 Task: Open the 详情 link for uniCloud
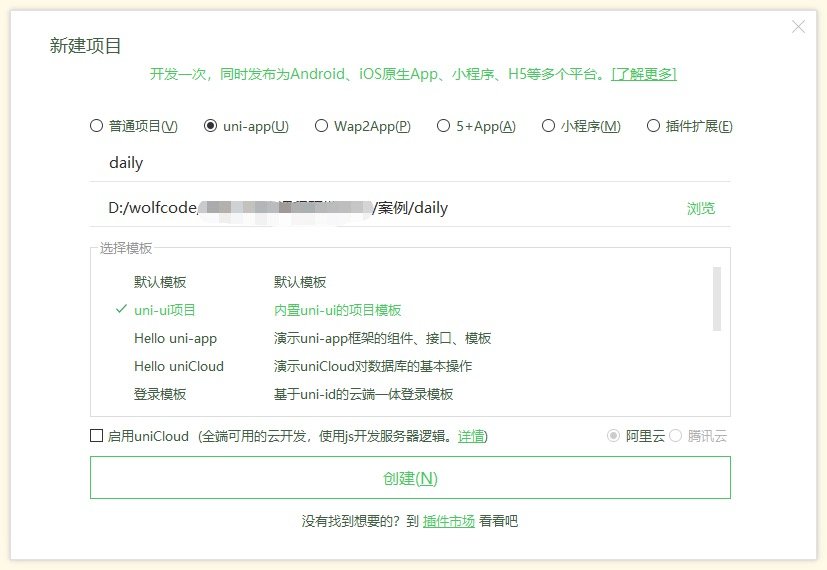(471, 437)
